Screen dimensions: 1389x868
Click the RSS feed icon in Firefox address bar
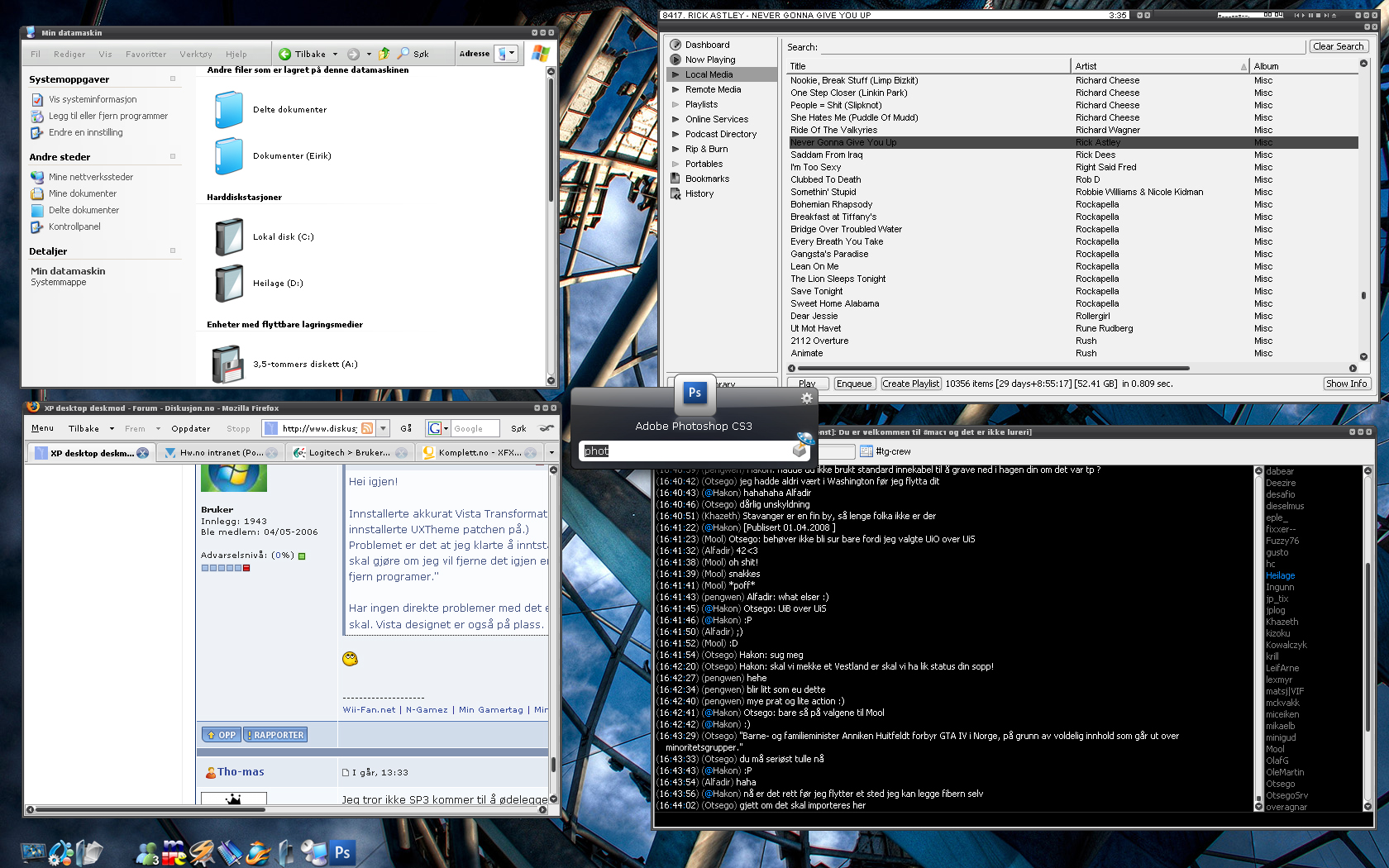coord(367,428)
